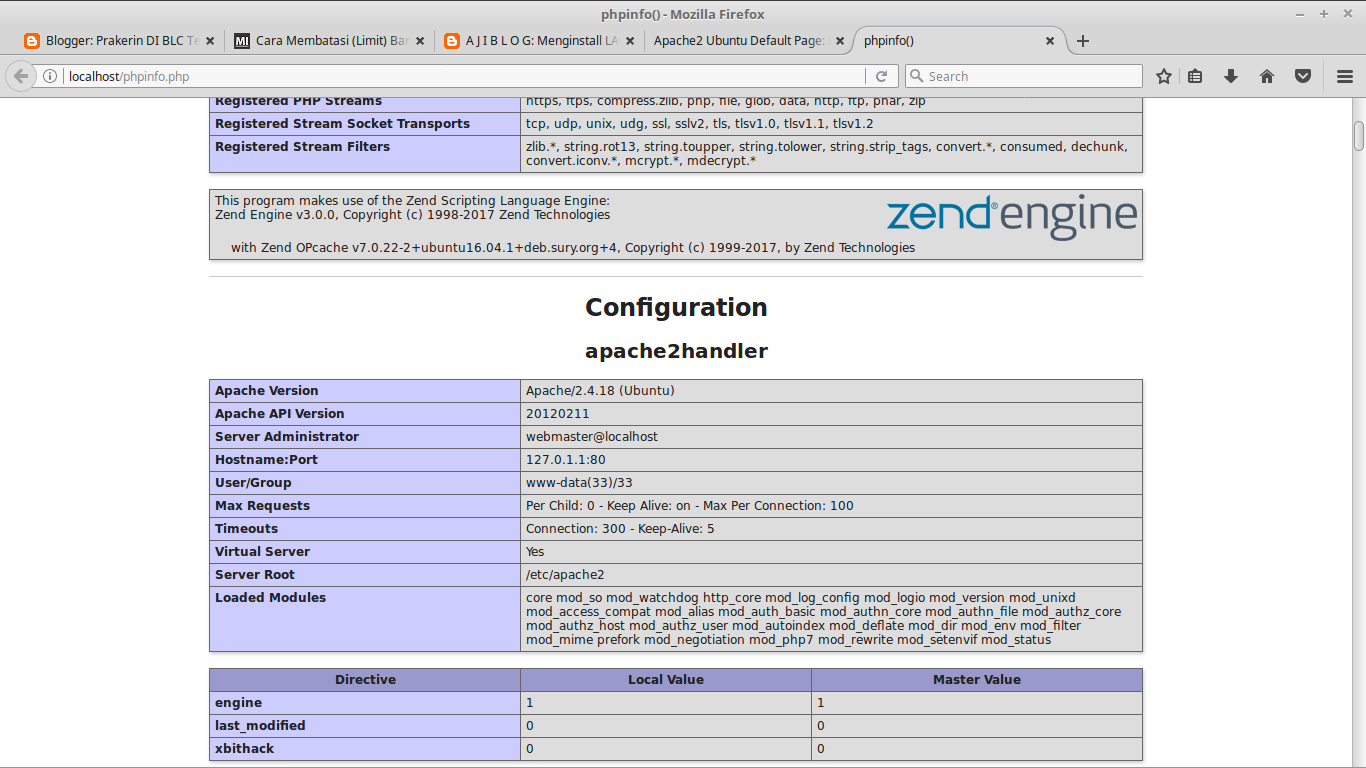This screenshot has height=768, width=1366.
Task: Go to the Firefox home page
Action: click(1267, 76)
